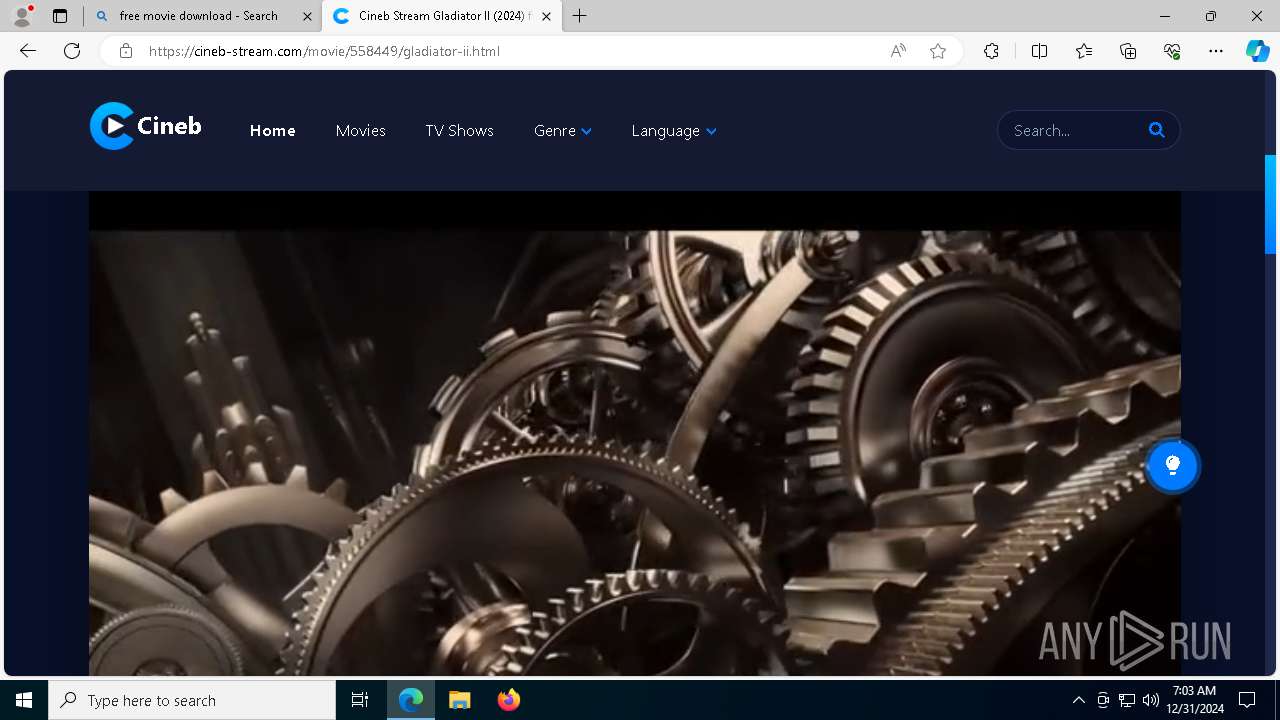Click the page vertical scrollbar
Viewport: 1280px width, 720px height.
(1271, 204)
